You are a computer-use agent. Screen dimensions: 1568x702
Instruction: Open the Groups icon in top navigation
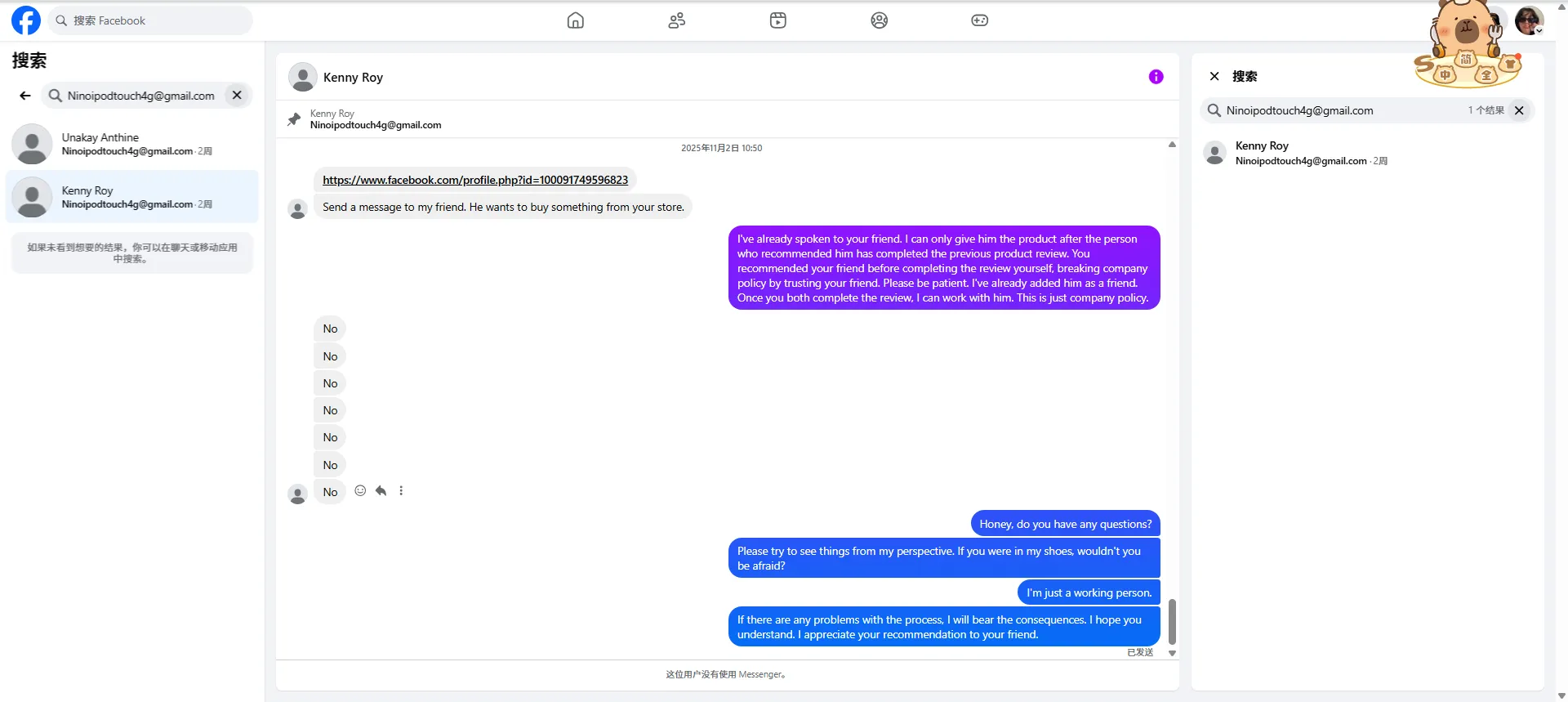pos(880,20)
